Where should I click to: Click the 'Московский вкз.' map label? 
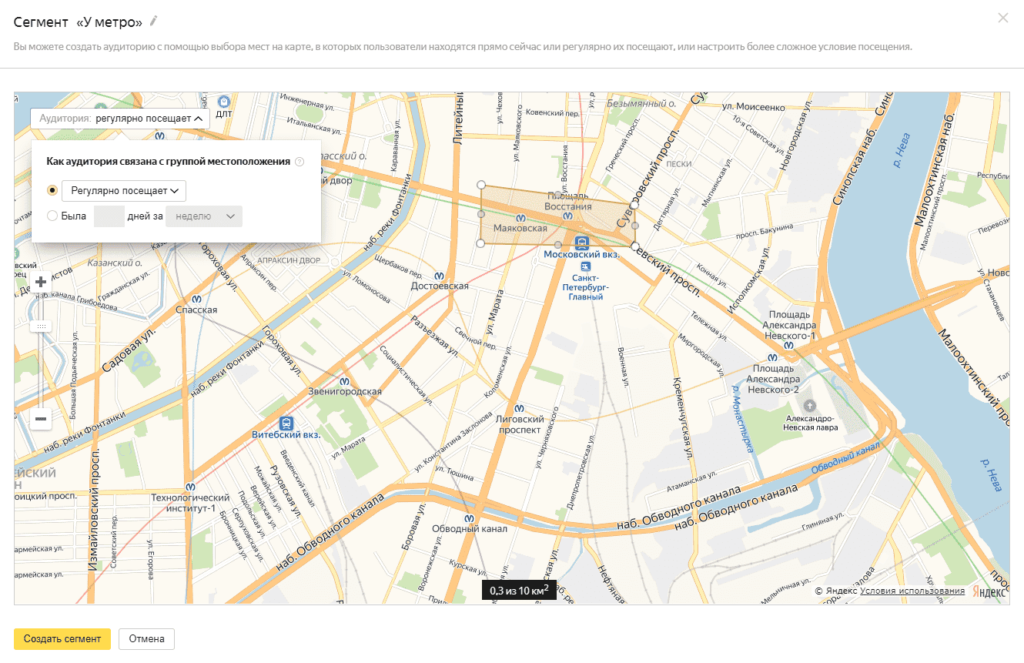pos(581,255)
